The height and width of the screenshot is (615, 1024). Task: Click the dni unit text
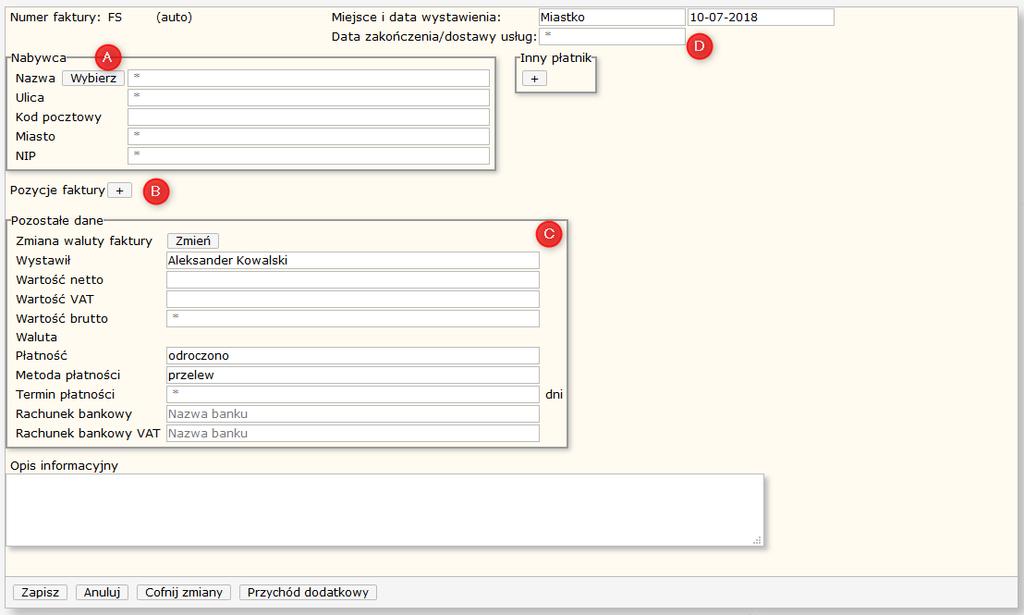click(x=554, y=394)
